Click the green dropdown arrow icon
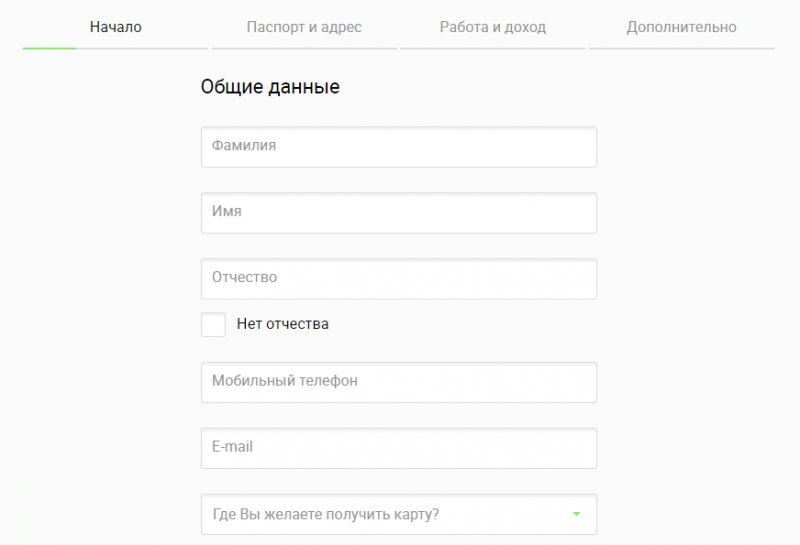Viewport: 800px width, 545px height. coord(576,515)
